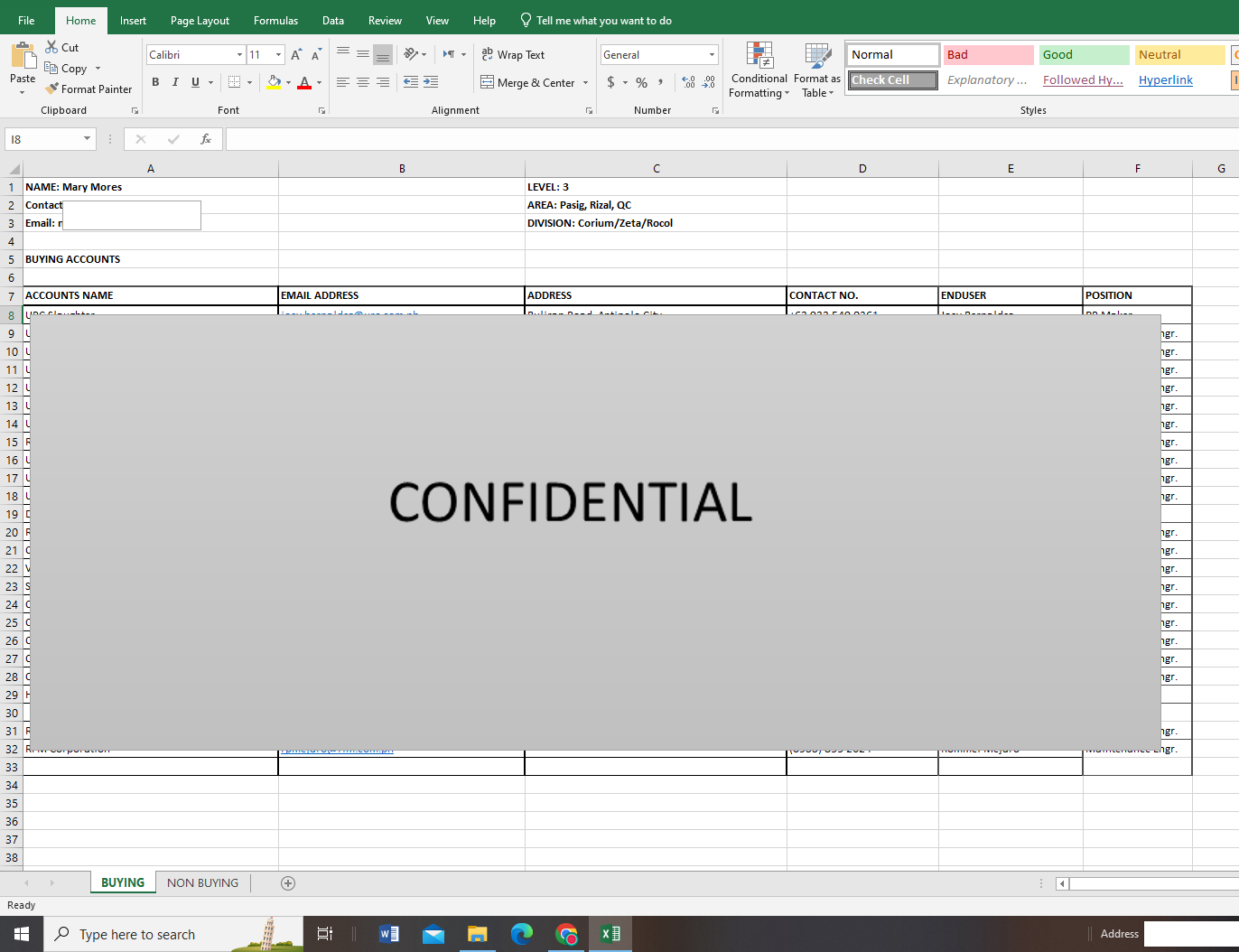Click Decrease Decimal icon
This screenshot has width=1239, height=952.
pos(709,82)
